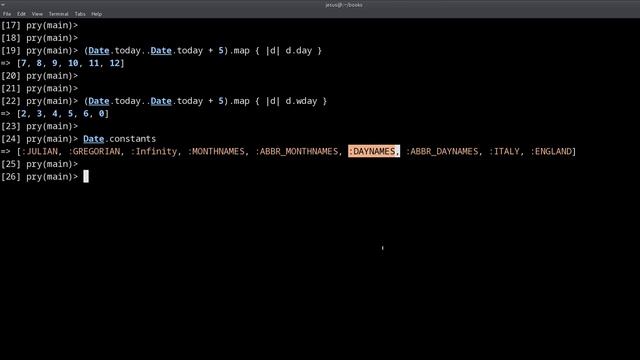The height and width of the screenshot is (360, 640).
Task: Open the Edit menu
Action: [x=21, y=14]
